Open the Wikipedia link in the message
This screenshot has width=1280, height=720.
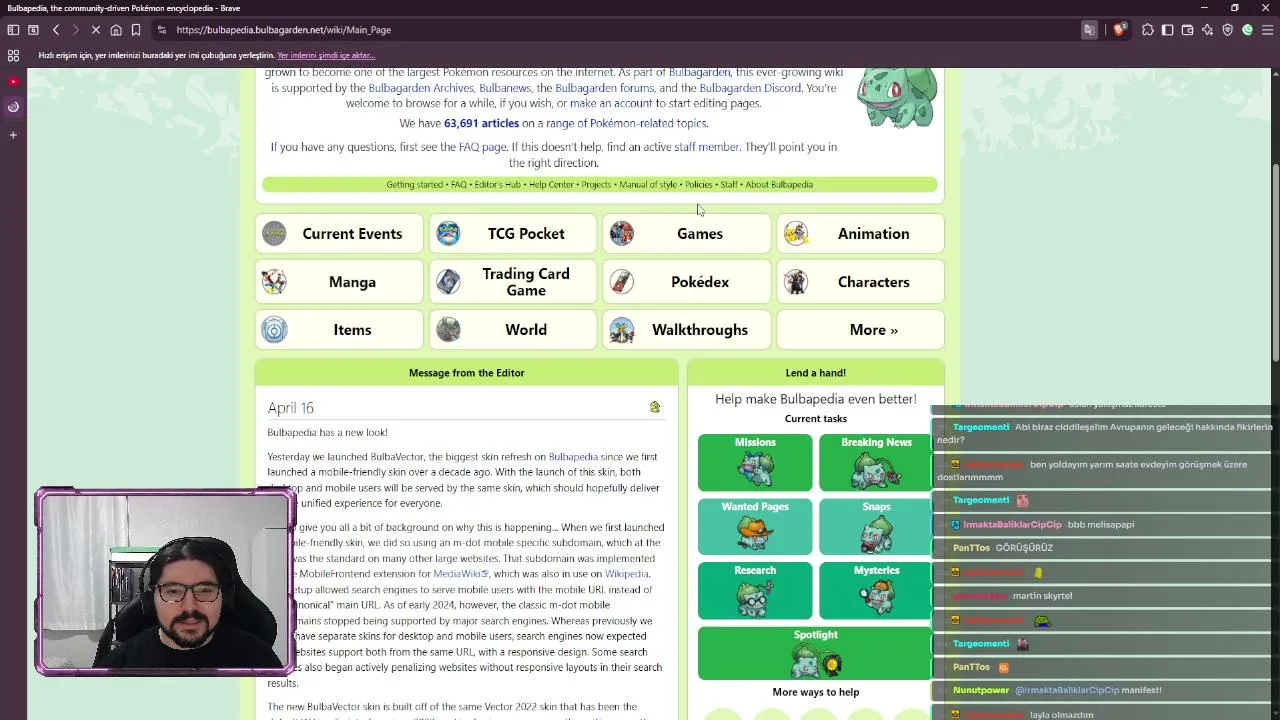(626, 574)
